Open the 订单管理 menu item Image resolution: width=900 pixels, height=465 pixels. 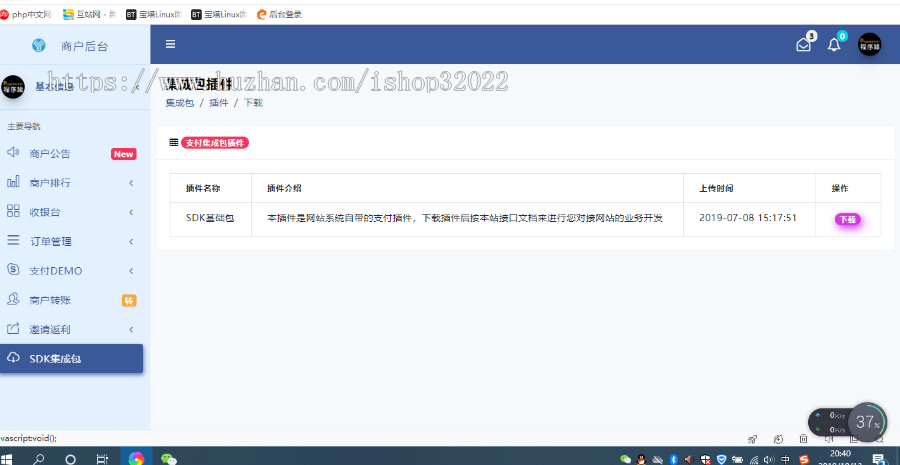click(x=72, y=242)
